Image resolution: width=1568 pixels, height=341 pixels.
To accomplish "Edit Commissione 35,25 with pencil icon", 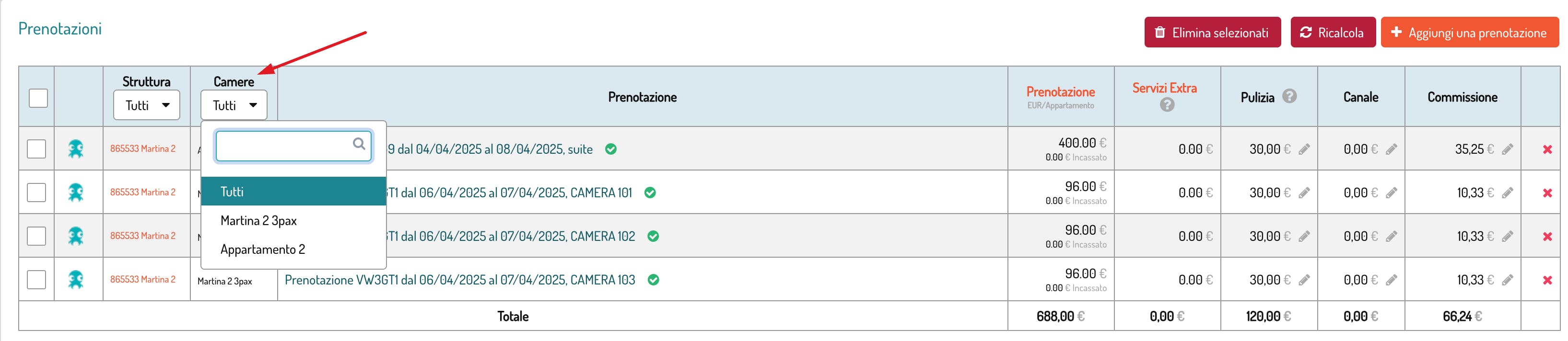I will click(1507, 149).
